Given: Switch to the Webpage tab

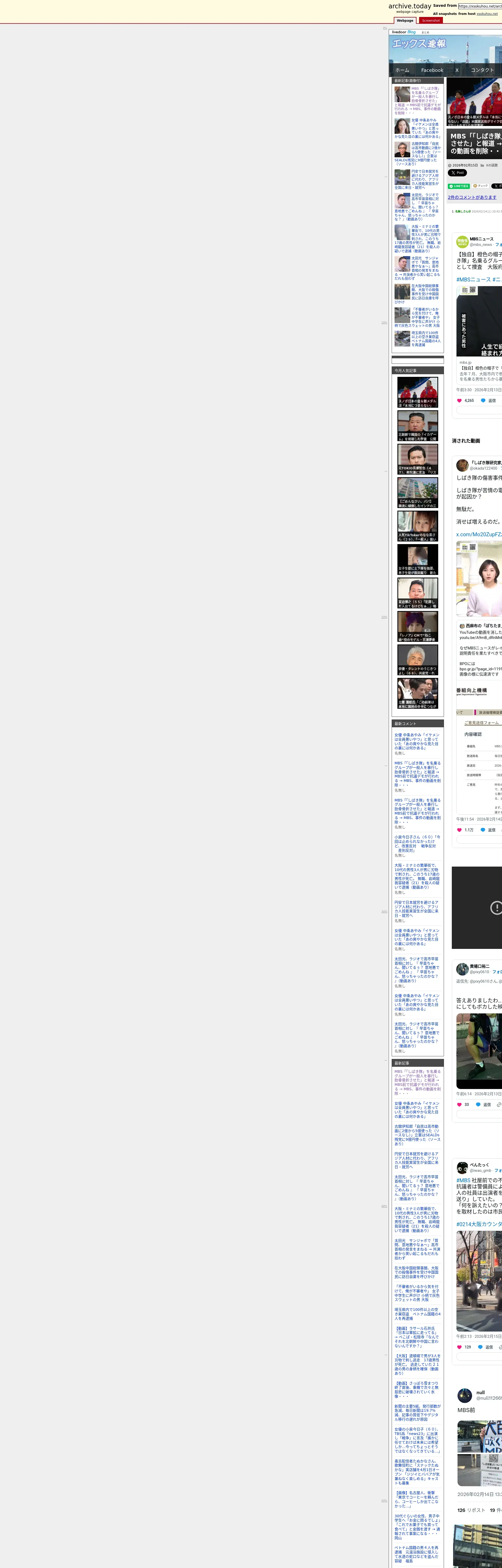Looking at the screenshot, I should pyautogui.click(x=405, y=21).
